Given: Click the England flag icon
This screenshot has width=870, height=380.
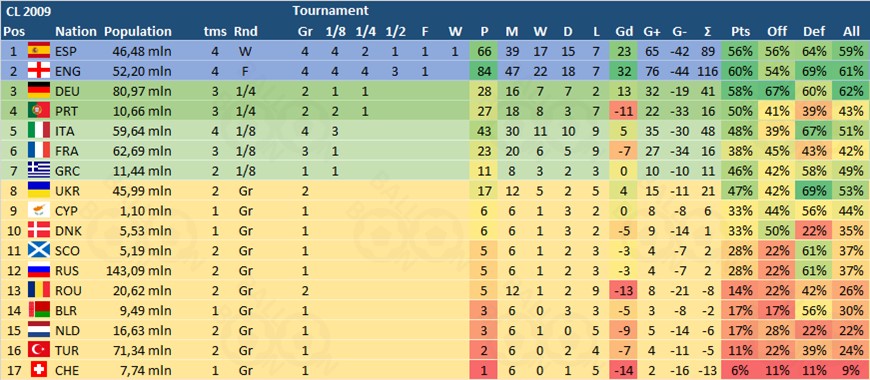Looking at the screenshot, I should pos(38,71).
